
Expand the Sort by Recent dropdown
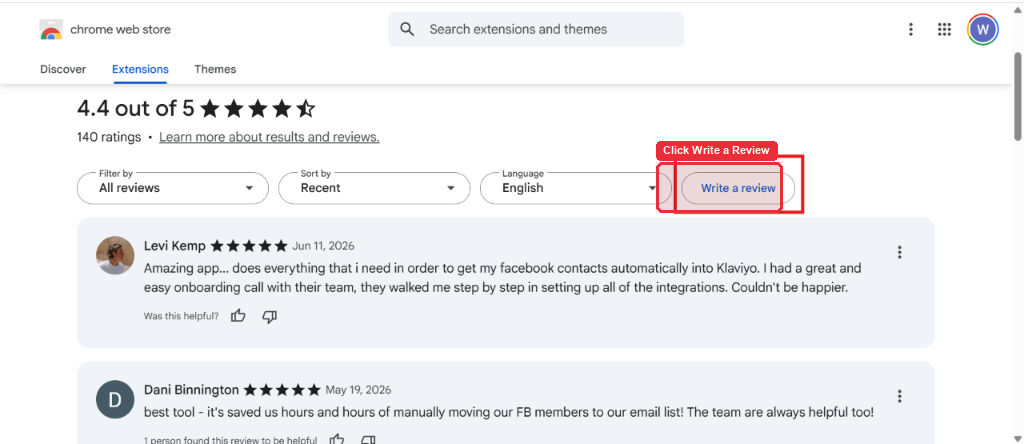point(374,188)
